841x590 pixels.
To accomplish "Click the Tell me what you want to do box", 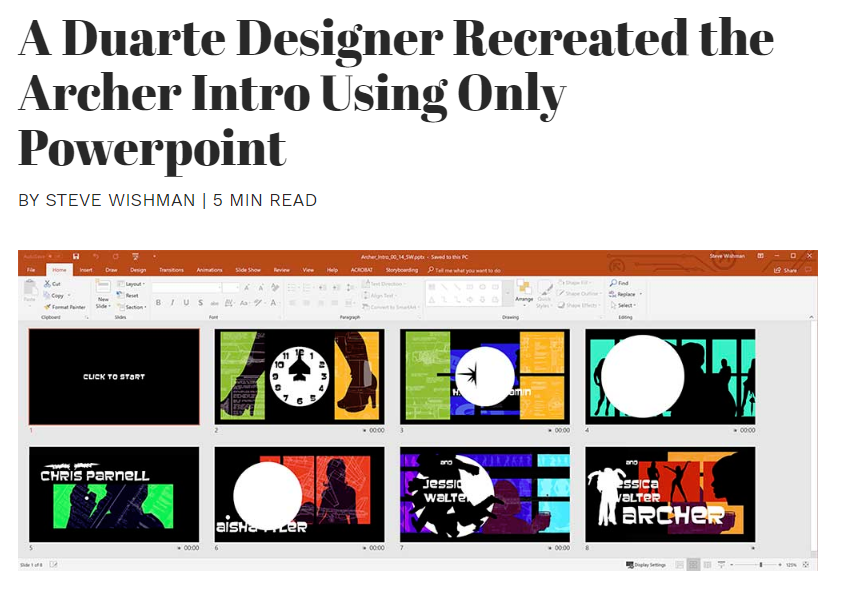I will coord(464,270).
